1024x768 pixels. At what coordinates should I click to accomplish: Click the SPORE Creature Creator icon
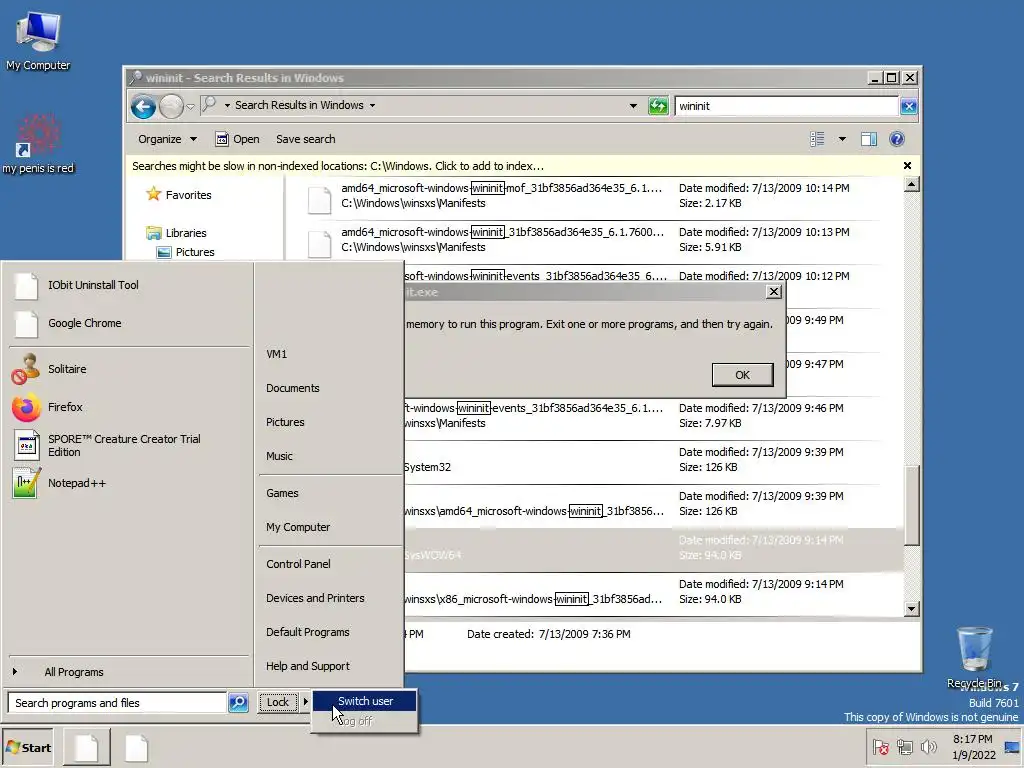pyautogui.click(x=26, y=445)
